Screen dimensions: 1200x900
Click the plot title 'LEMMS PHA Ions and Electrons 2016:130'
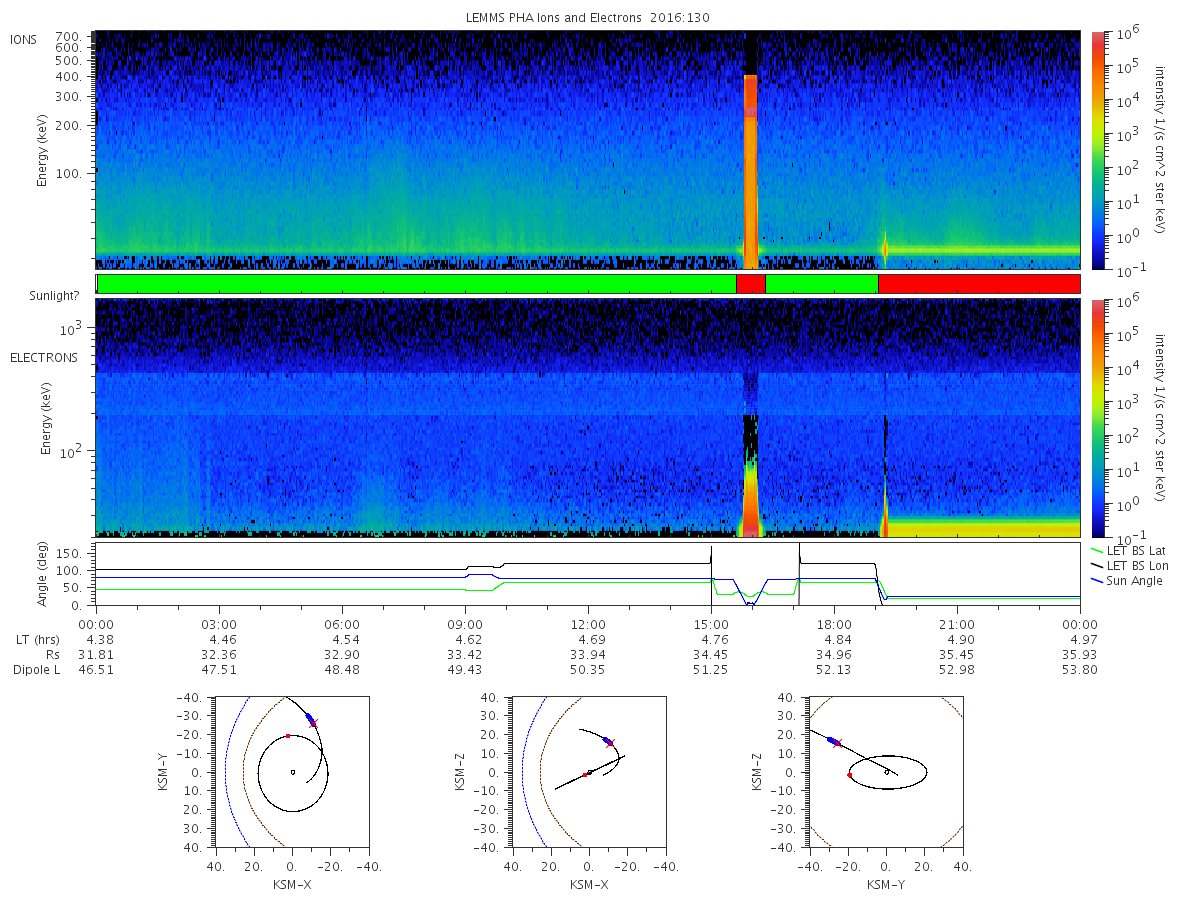pyautogui.click(x=588, y=17)
